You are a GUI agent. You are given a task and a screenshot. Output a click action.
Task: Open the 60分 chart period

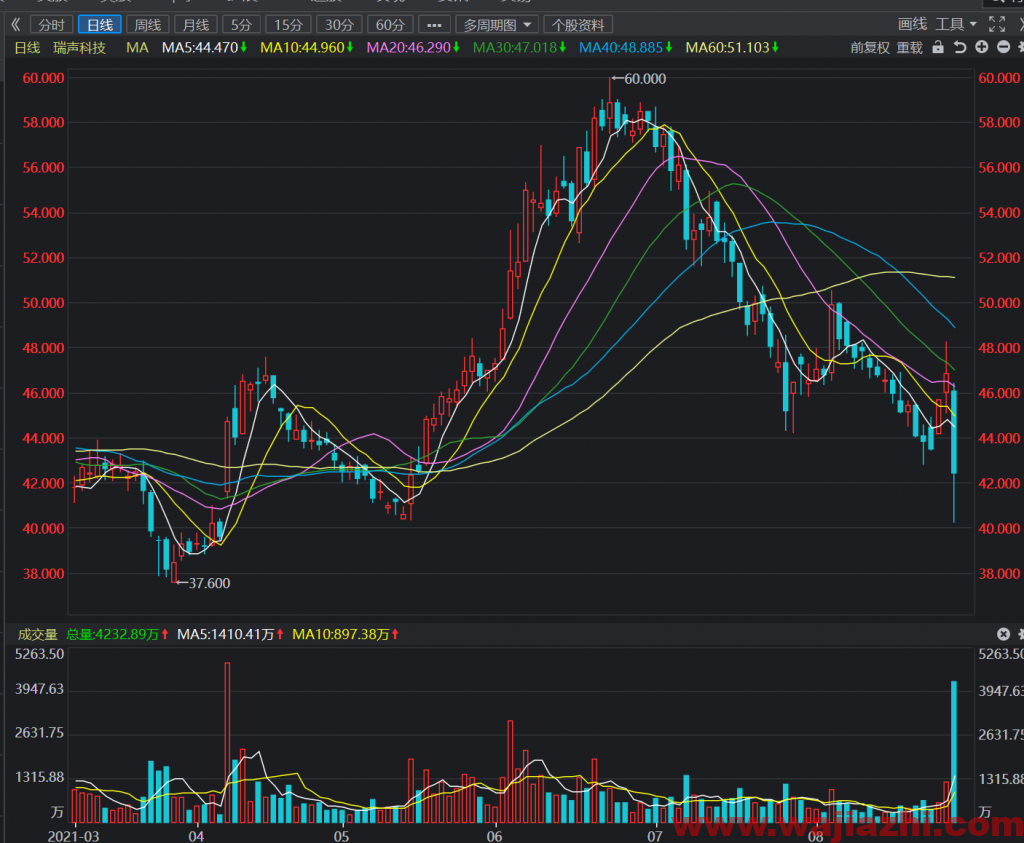pos(390,25)
